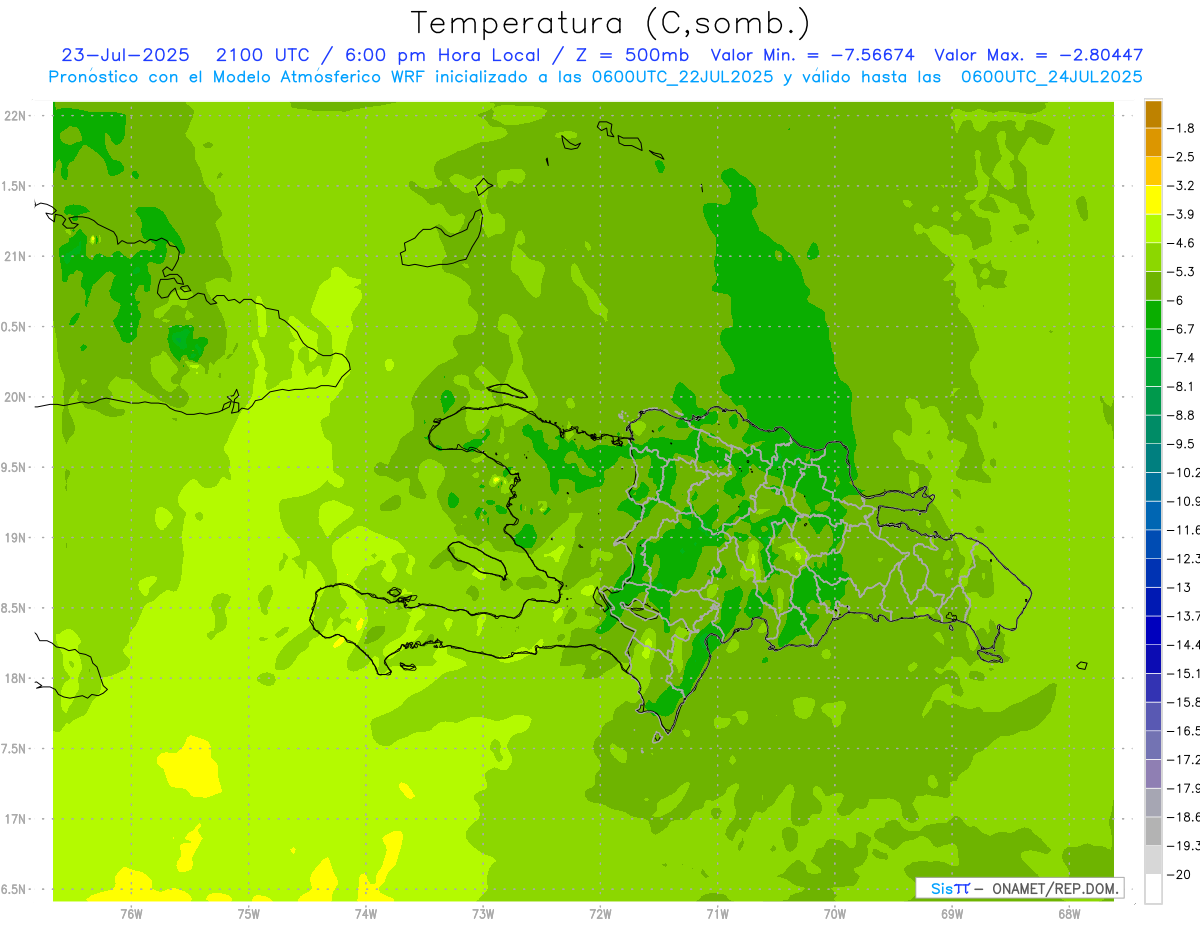Pick the lime swatch between -3.9 and -4.6
The width and height of the screenshot is (1200, 927).
point(1153,229)
